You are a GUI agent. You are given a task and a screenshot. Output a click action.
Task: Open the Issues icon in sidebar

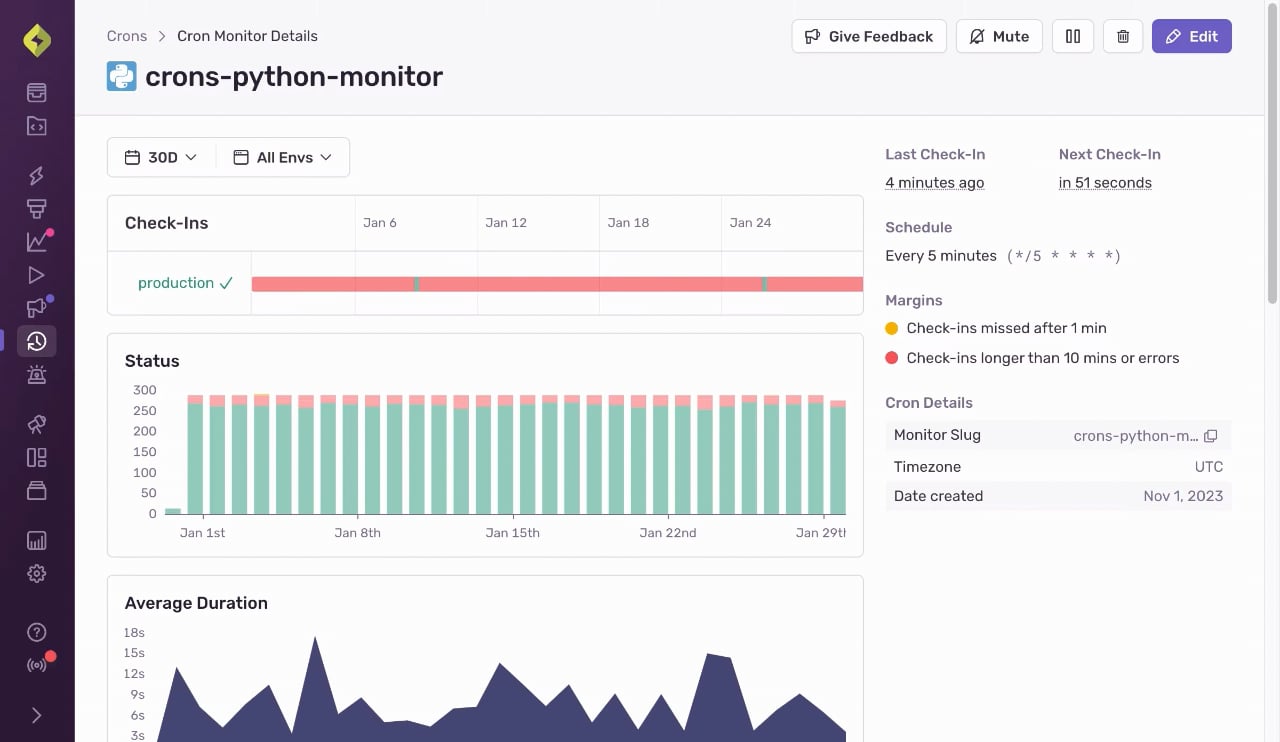click(x=37, y=93)
